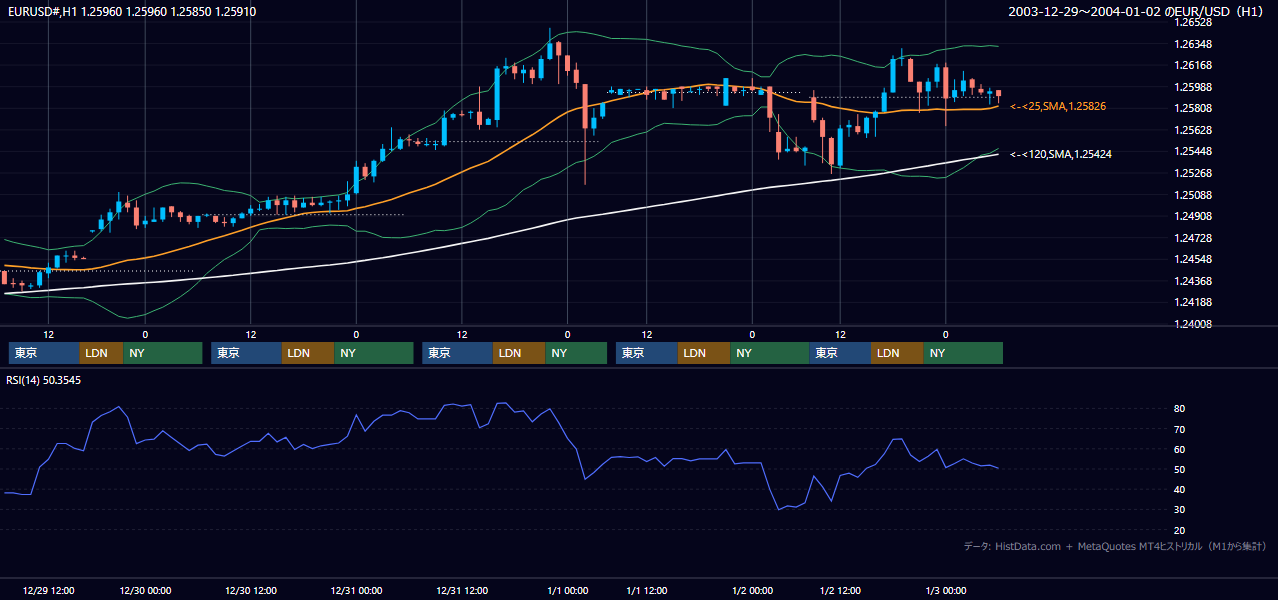Click RSI scale level 30
Image resolution: width=1278 pixels, height=600 pixels.
pos(1180,510)
